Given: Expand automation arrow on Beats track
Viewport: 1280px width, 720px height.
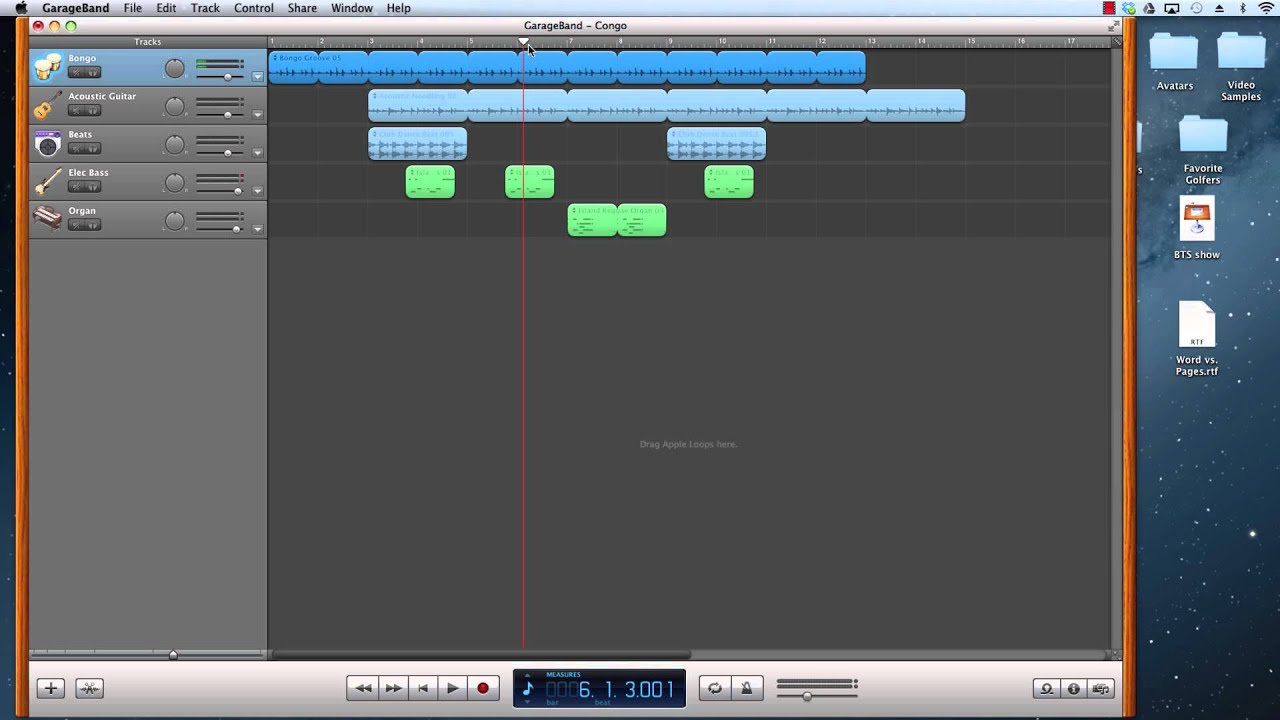Looking at the screenshot, I should pos(257,153).
